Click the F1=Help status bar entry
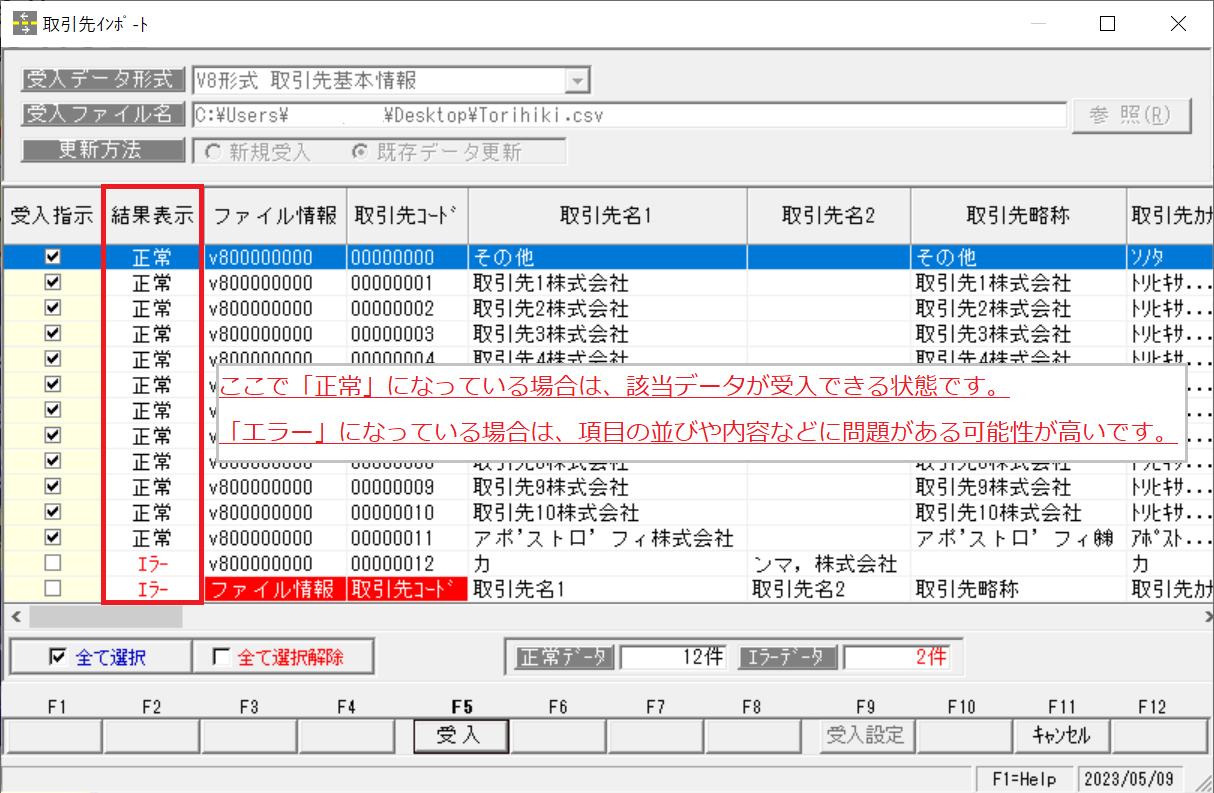The width and height of the screenshot is (1214, 793). 1024,777
